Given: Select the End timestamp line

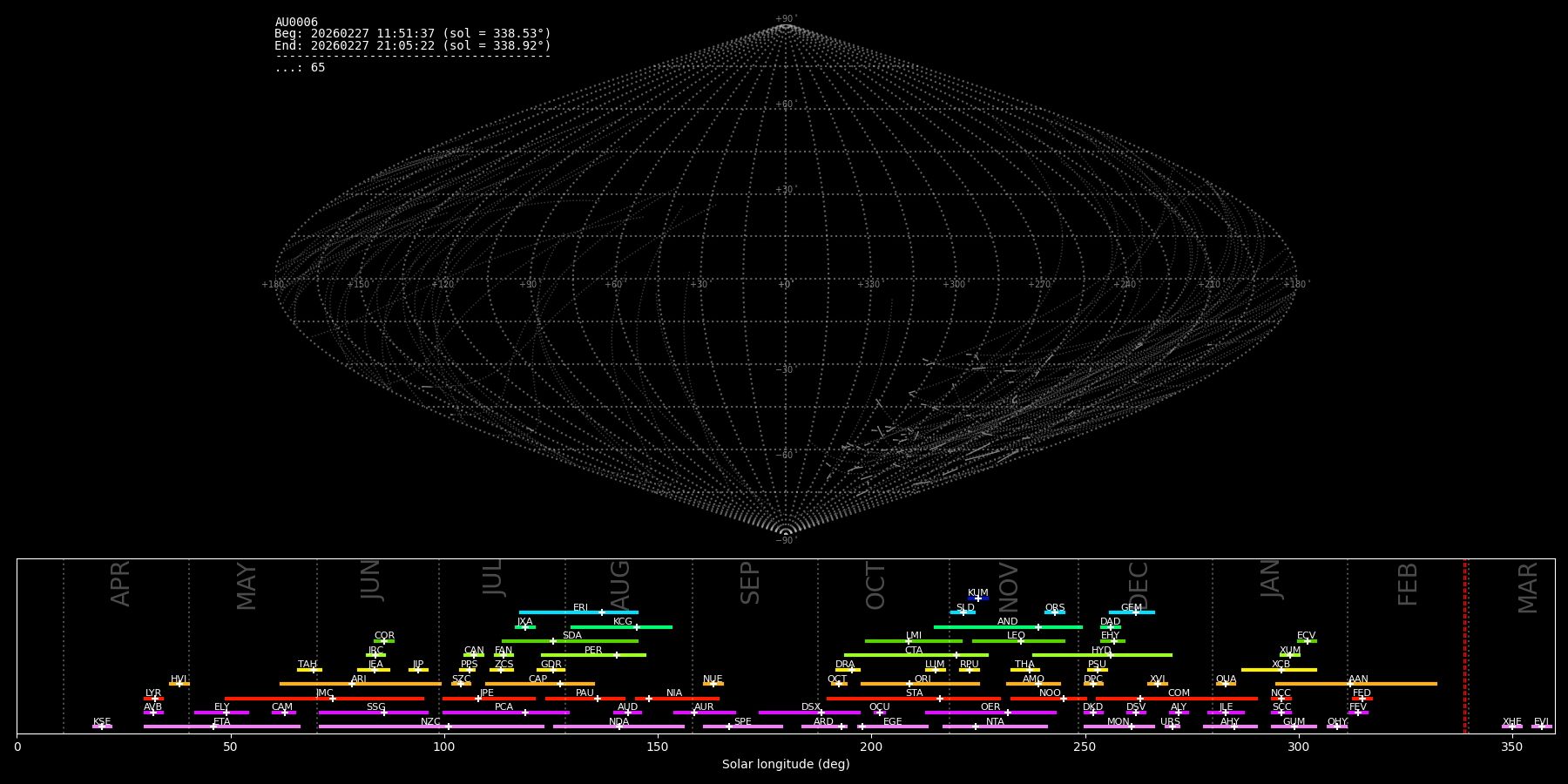Looking at the screenshot, I should click(413, 45).
